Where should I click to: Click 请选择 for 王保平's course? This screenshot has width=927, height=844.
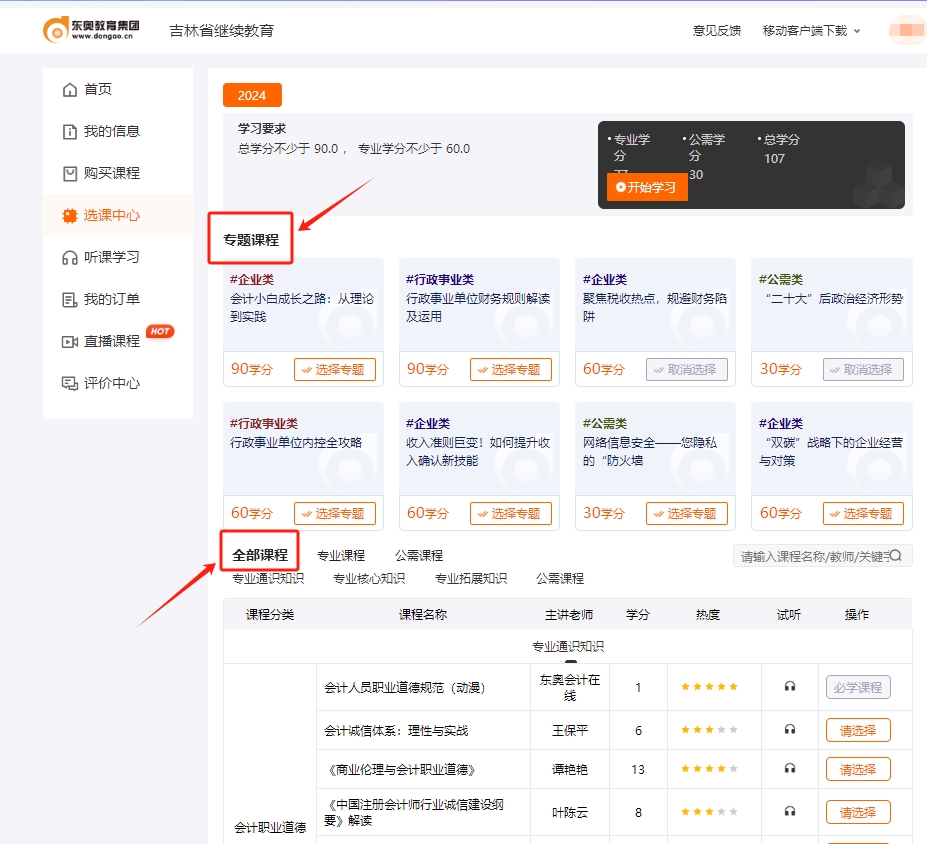(858, 730)
